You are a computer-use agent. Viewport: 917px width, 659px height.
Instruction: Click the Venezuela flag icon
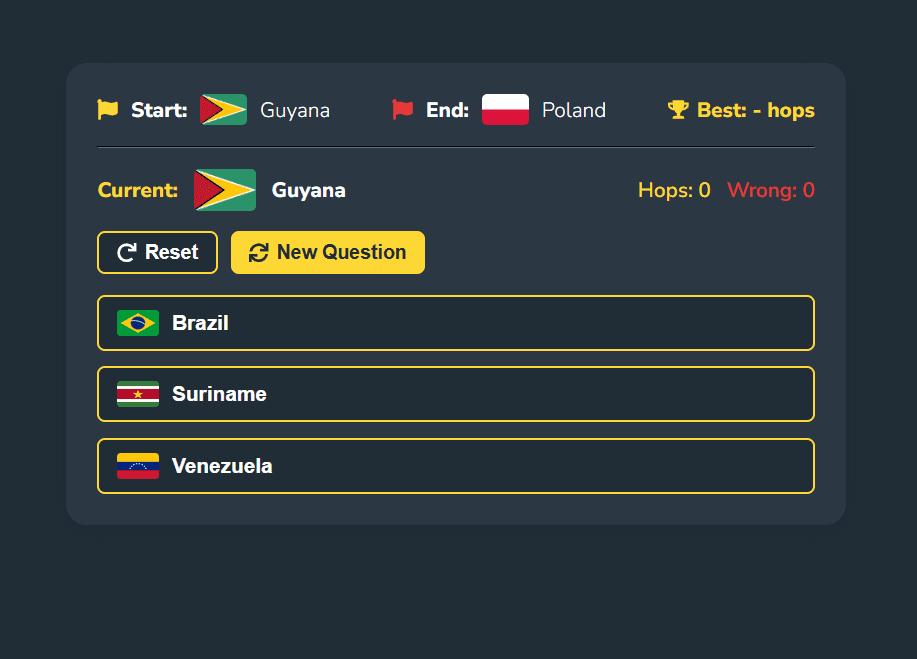point(138,465)
